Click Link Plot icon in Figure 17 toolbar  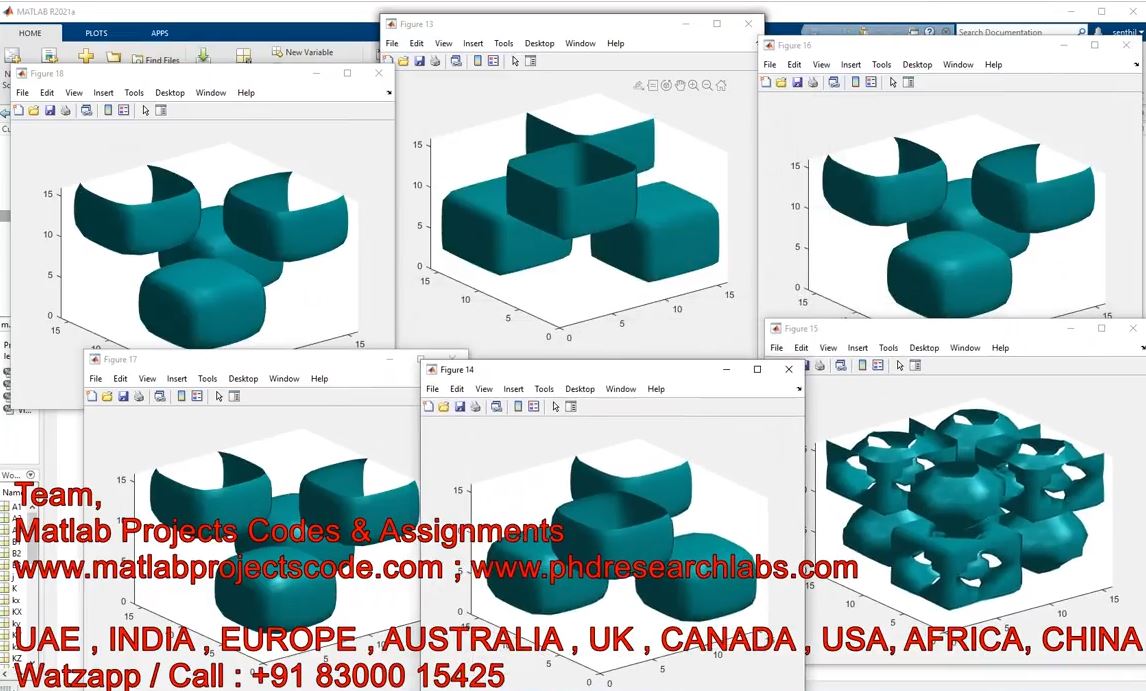(x=159, y=396)
